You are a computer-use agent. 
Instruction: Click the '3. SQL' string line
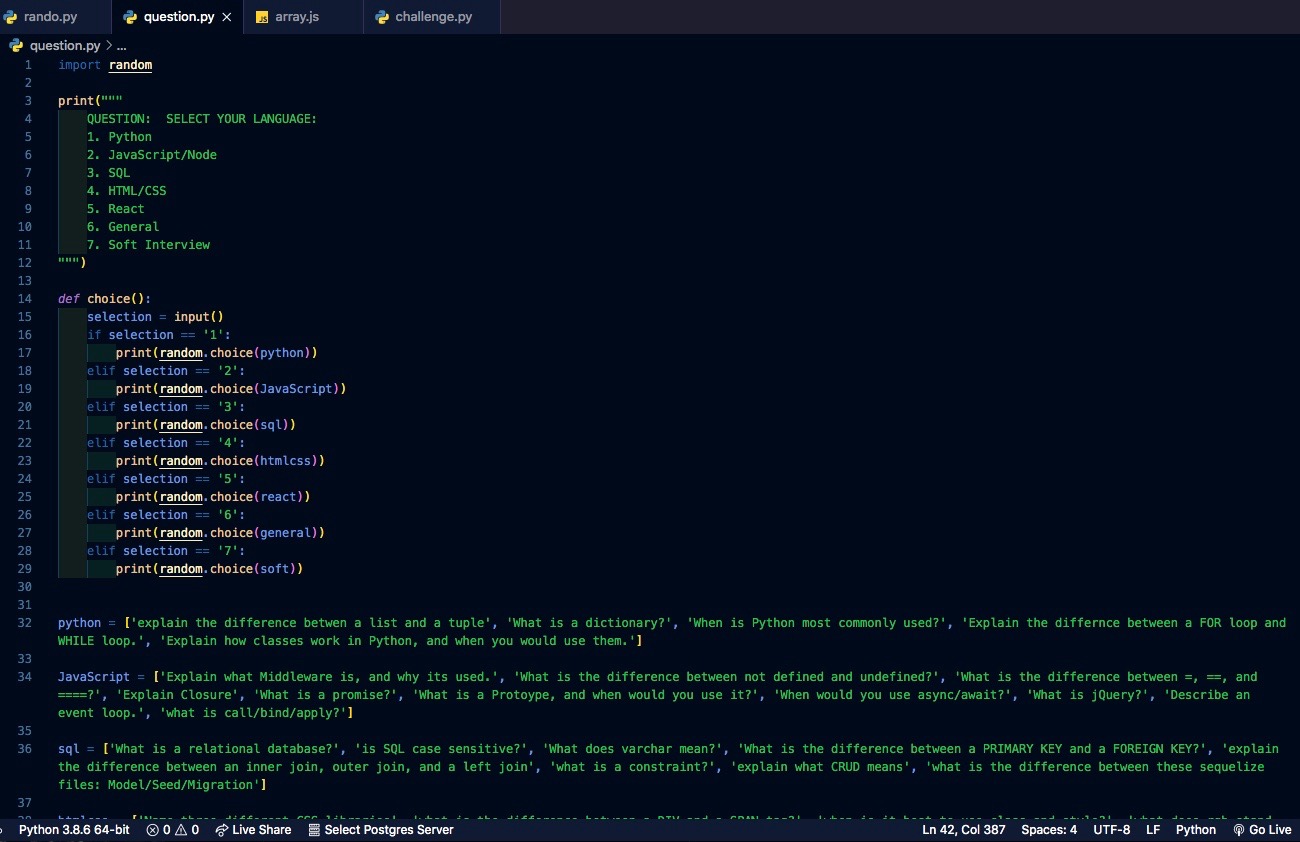pos(108,173)
